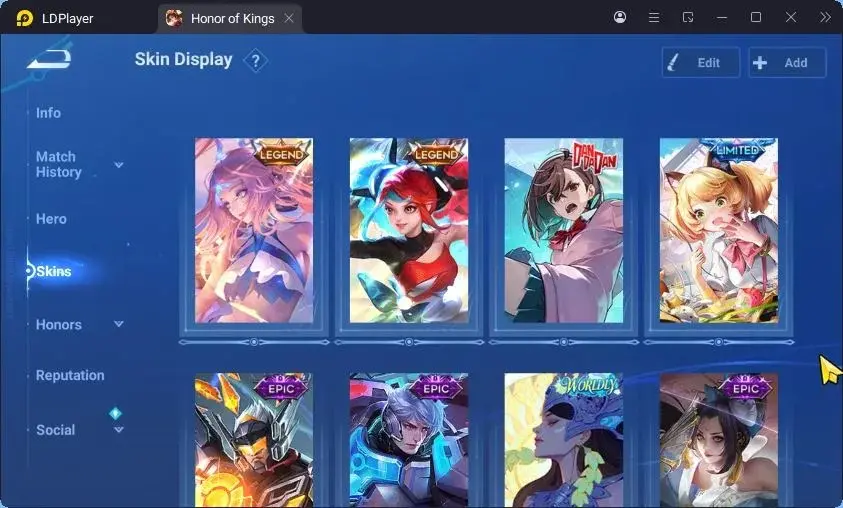Open the Reputation section
Image resolution: width=843 pixels, height=508 pixels.
tap(70, 375)
